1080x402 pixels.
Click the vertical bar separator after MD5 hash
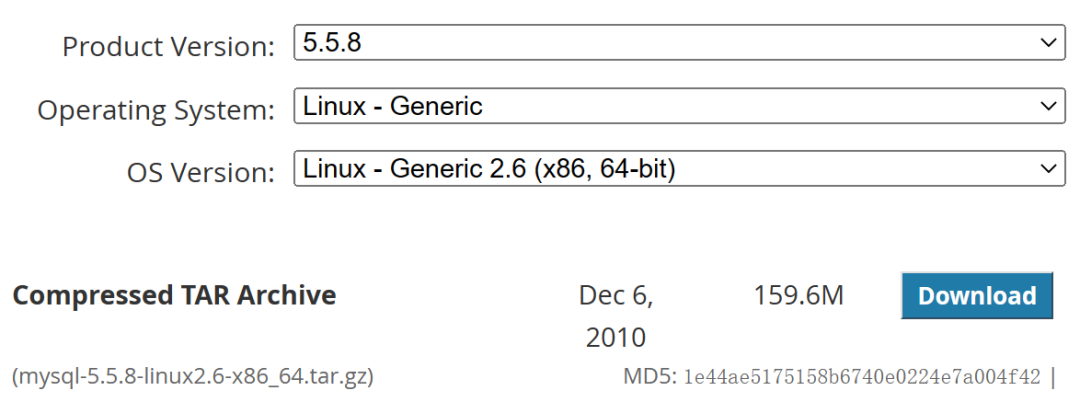(x=1052, y=377)
